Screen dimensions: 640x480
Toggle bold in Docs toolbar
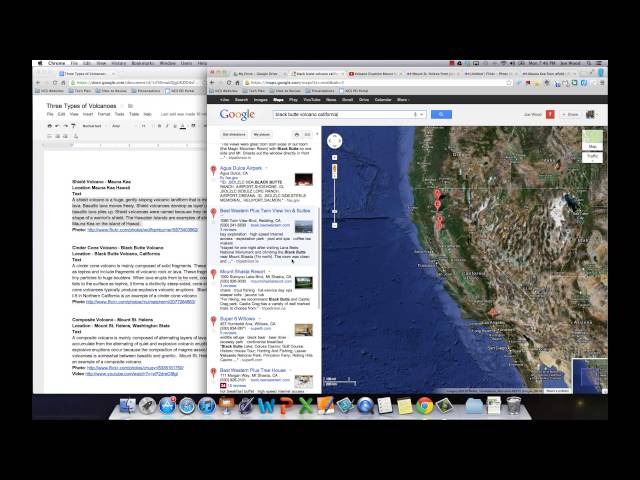pos(159,126)
